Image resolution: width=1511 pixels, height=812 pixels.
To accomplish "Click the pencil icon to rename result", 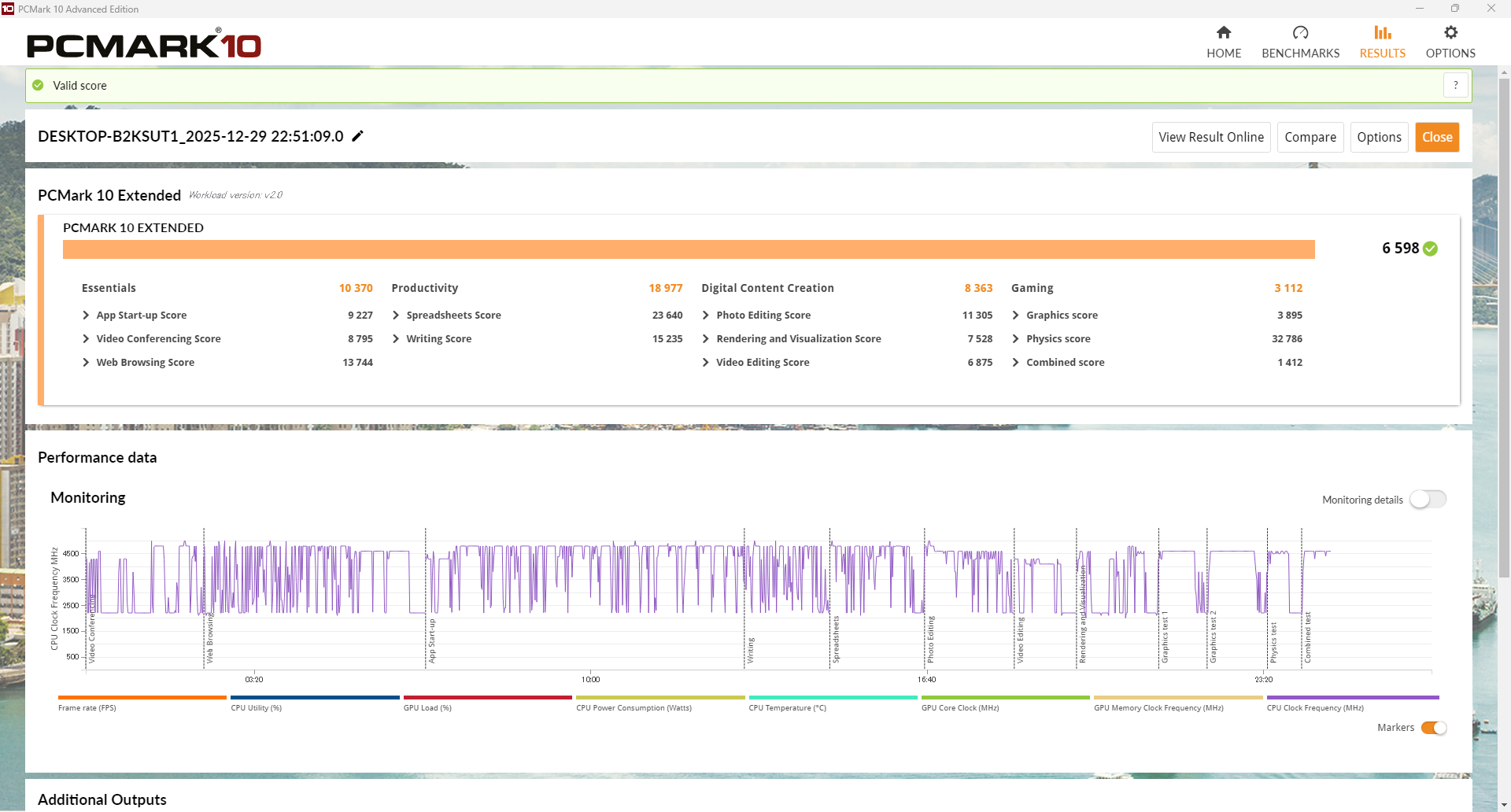I will click(x=357, y=136).
